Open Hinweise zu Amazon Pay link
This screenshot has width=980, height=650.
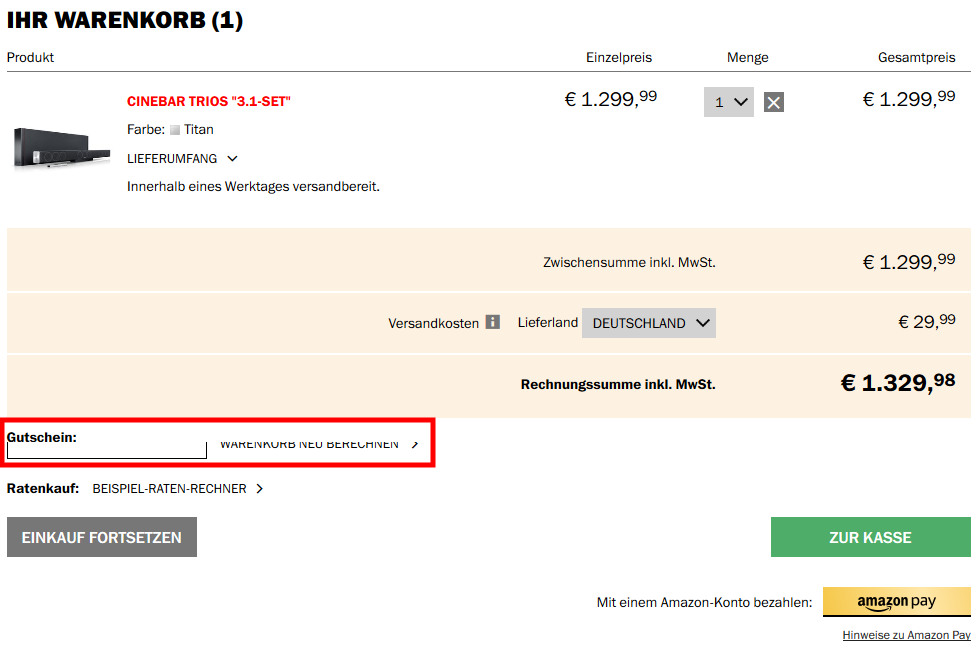906,636
